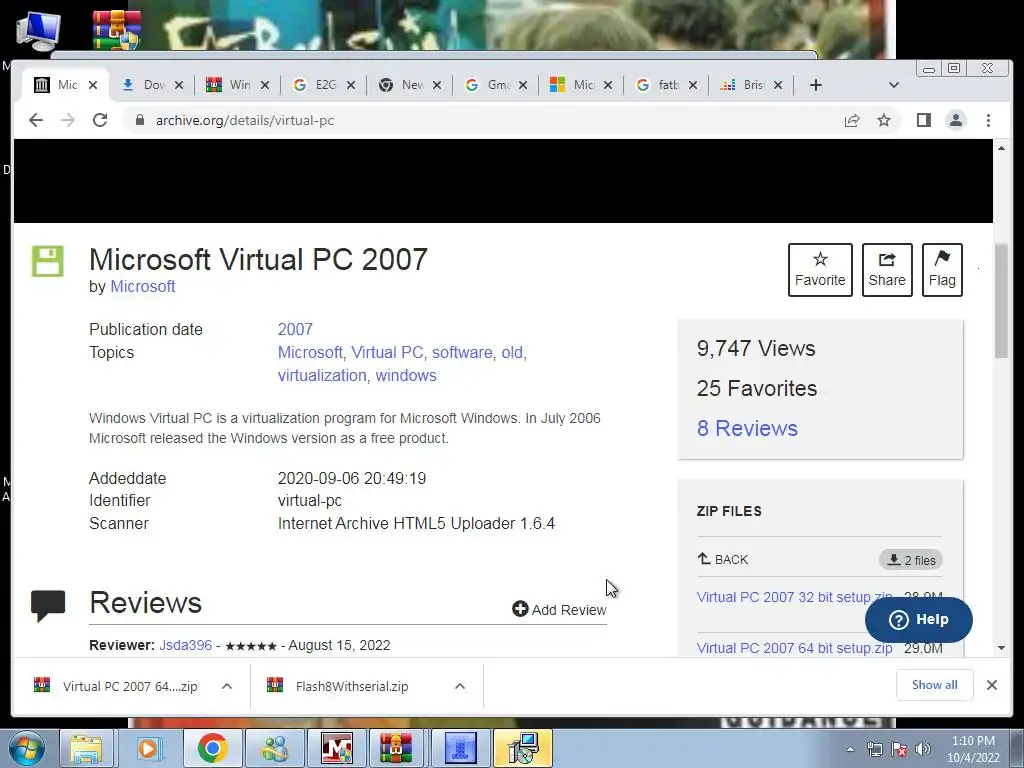Flag this item
The image size is (1024, 768).
[942, 270]
